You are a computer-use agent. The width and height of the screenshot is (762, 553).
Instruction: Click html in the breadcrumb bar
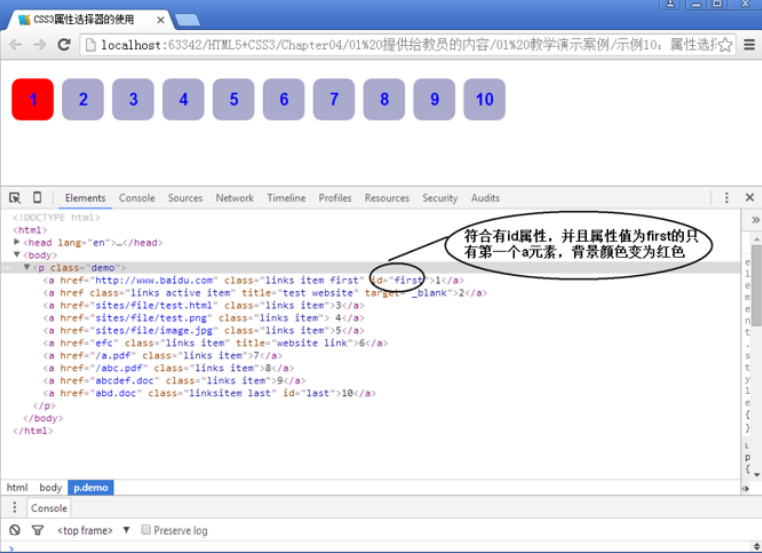17,487
